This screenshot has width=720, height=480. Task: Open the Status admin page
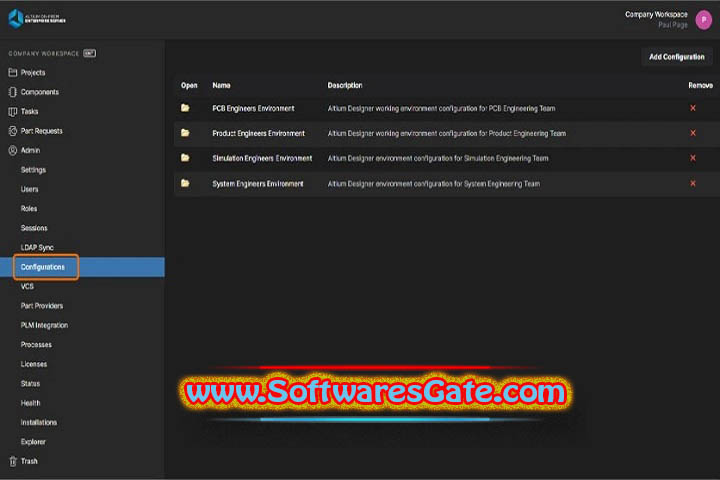coord(30,384)
